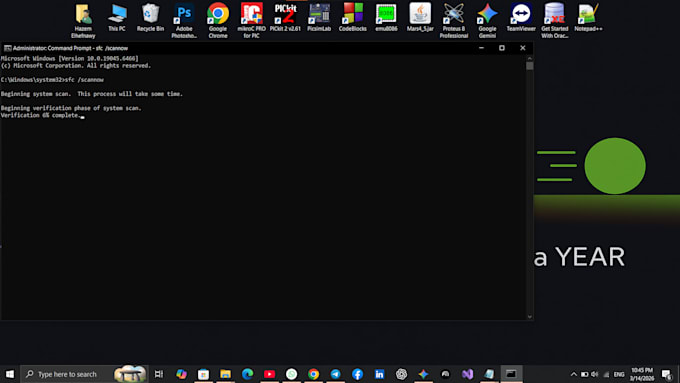This screenshot has height=383, width=680.
Task: Select the Mars4_5.jar desktop icon
Action: tap(420, 17)
